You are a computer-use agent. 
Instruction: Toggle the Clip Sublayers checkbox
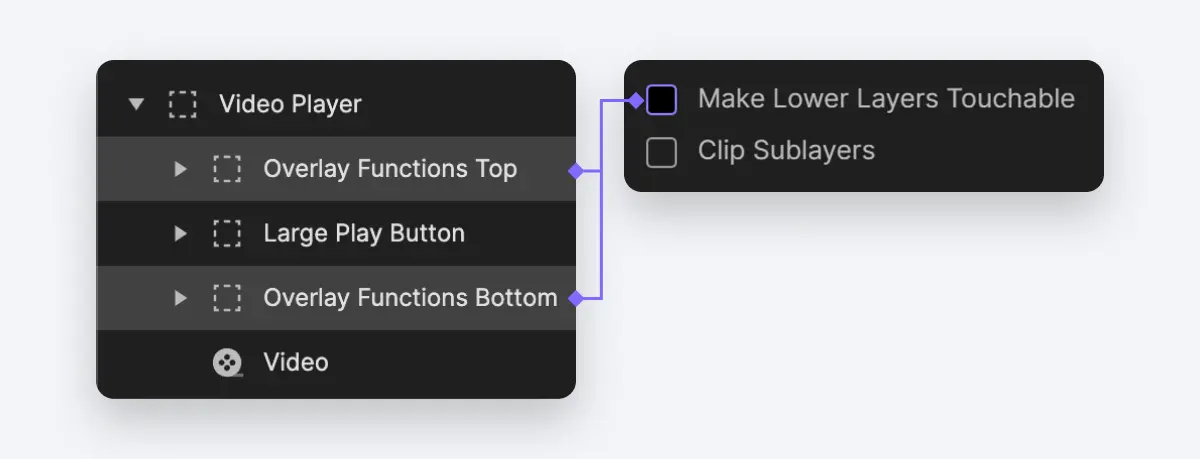[x=662, y=152]
